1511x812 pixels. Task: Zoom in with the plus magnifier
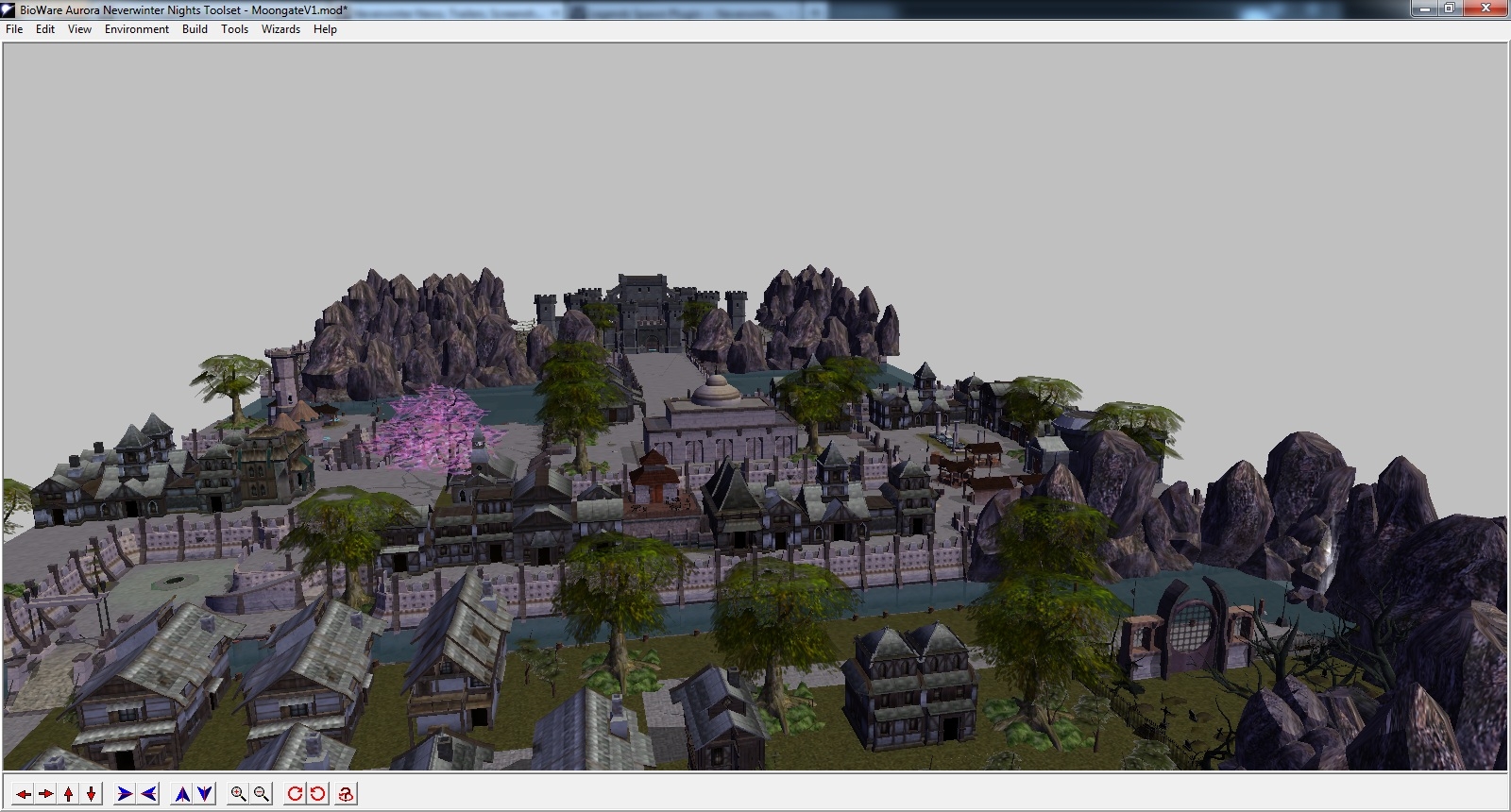239,794
